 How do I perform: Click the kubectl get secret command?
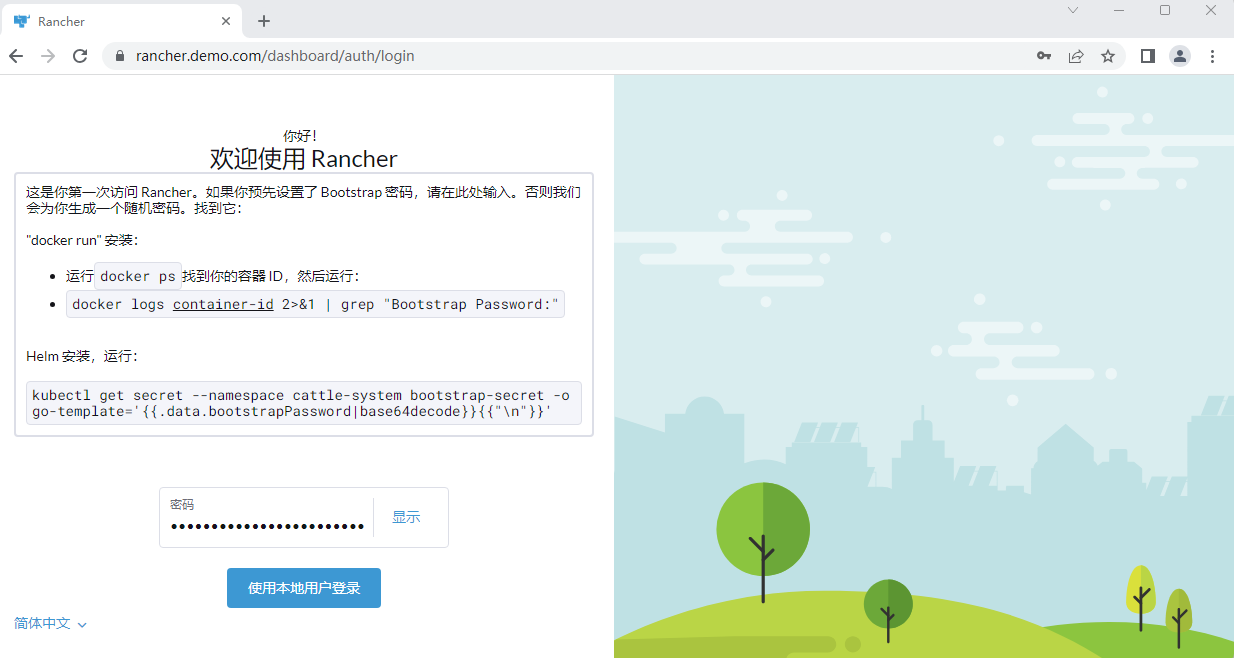[x=304, y=403]
